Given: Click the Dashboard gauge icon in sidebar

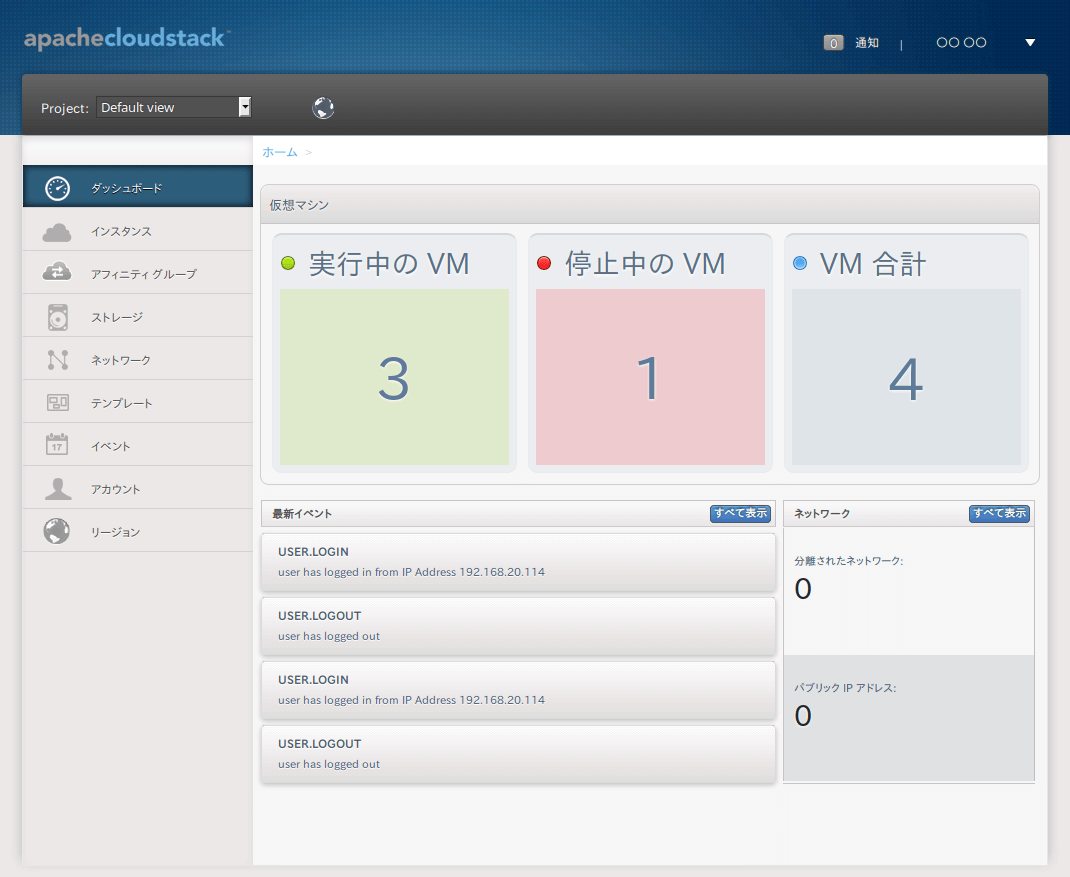Looking at the screenshot, I should click(58, 188).
